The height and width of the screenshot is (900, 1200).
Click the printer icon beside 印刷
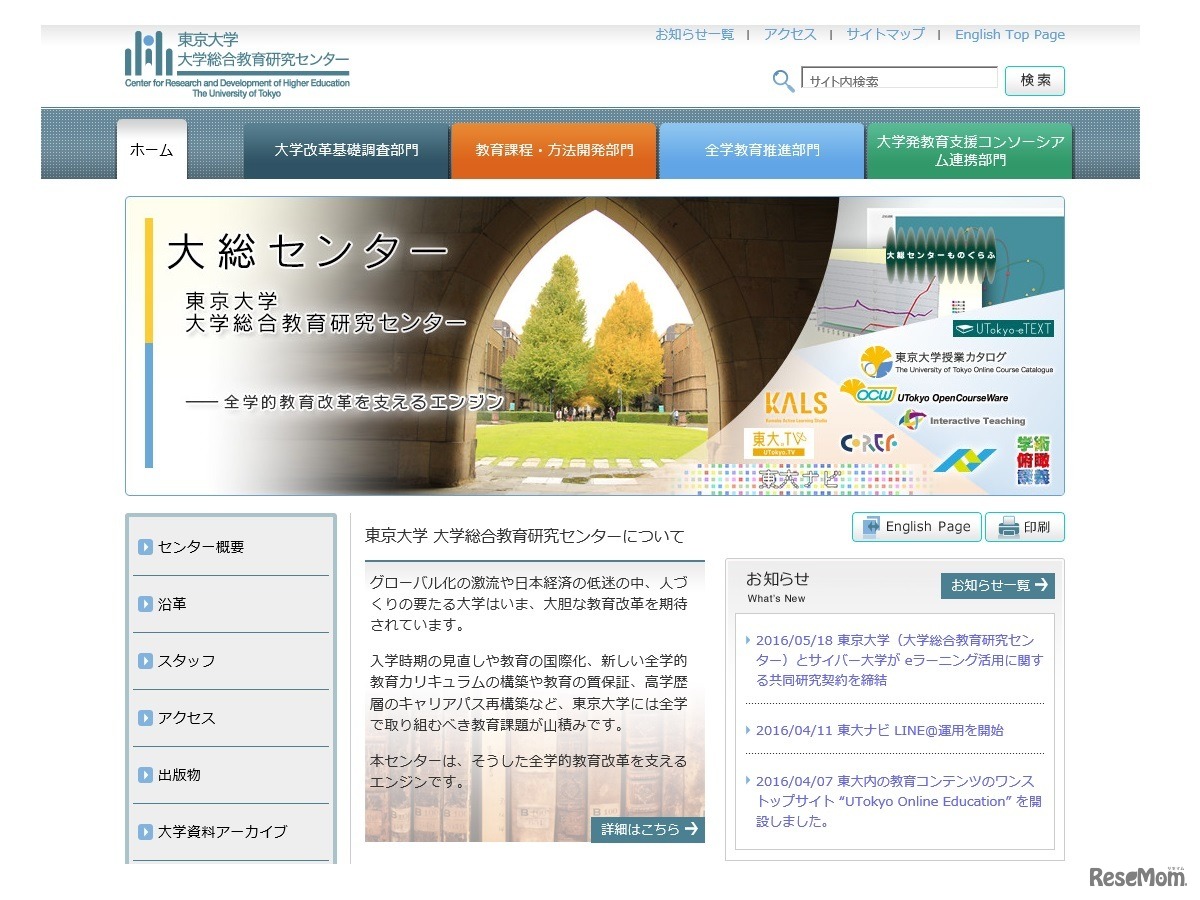click(x=1007, y=526)
